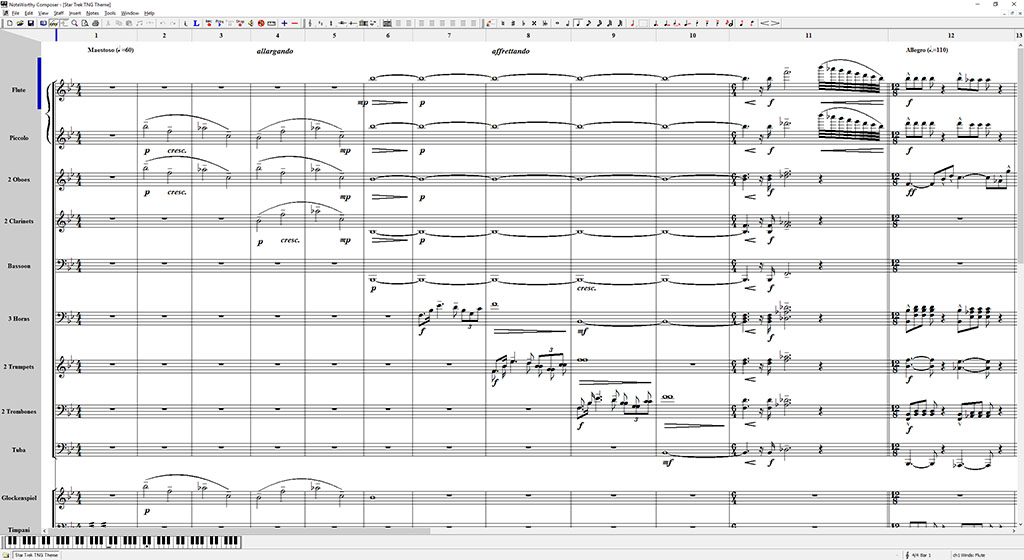Open the Staff menu

click(x=59, y=13)
